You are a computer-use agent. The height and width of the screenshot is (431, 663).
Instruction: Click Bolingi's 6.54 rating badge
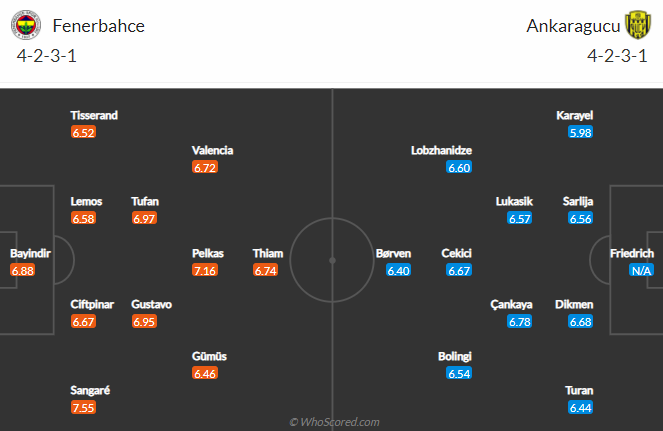[x=459, y=373]
